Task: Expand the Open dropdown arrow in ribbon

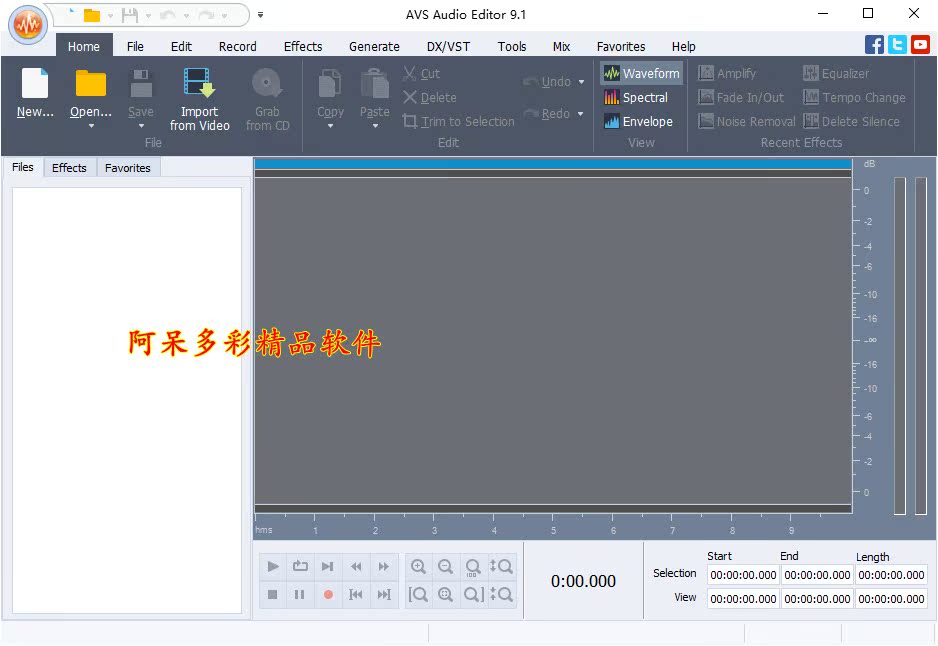Action: coord(91,126)
